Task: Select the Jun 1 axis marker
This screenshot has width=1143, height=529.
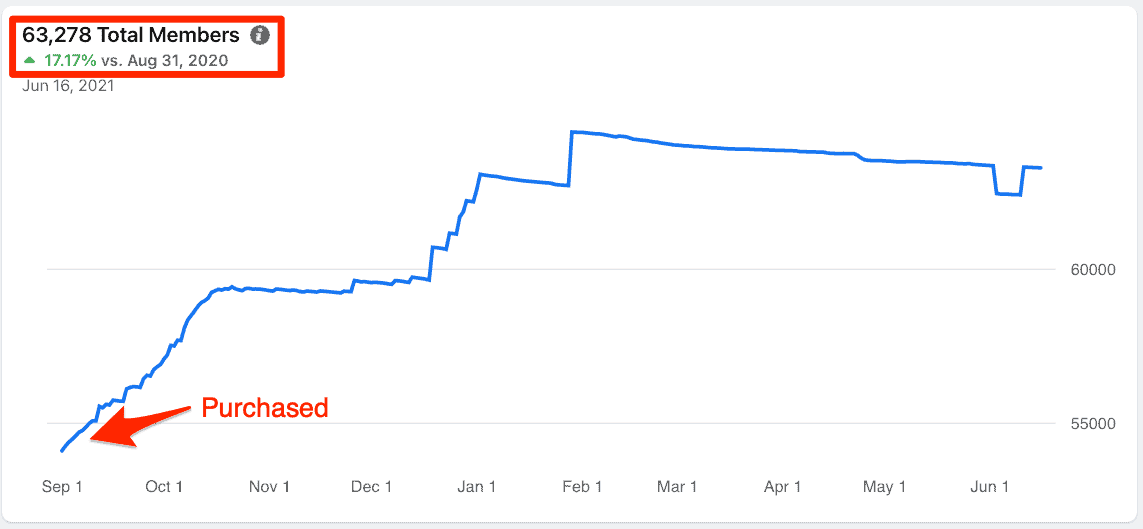Action: (x=989, y=487)
